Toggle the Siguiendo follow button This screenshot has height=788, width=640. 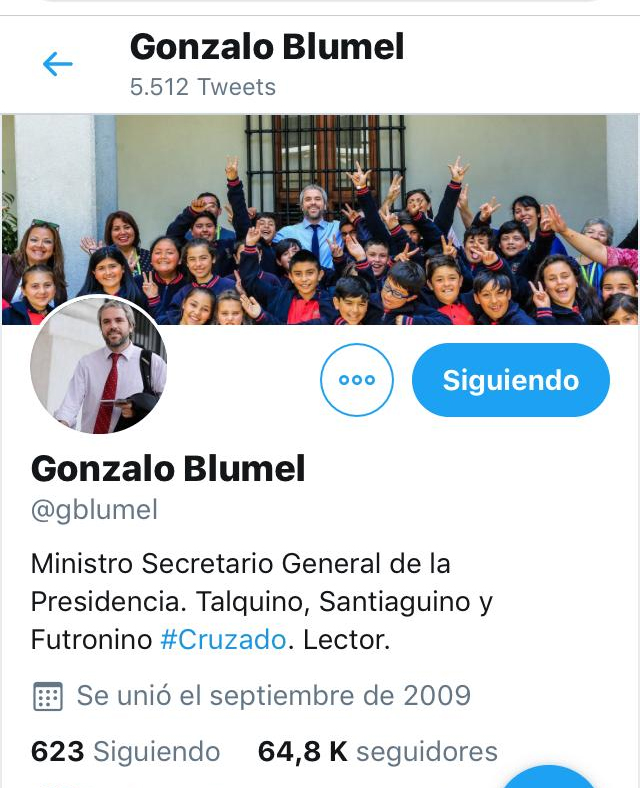pyautogui.click(x=510, y=379)
